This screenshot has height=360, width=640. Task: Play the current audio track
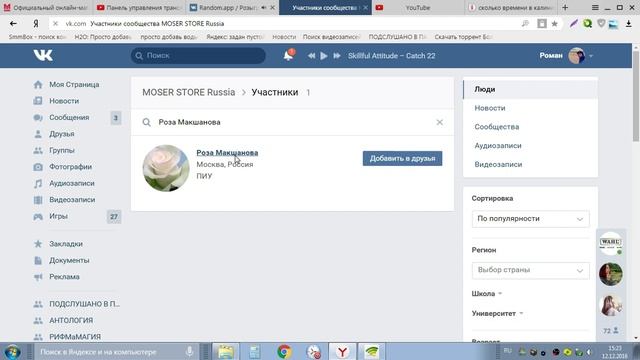(324, 56)
